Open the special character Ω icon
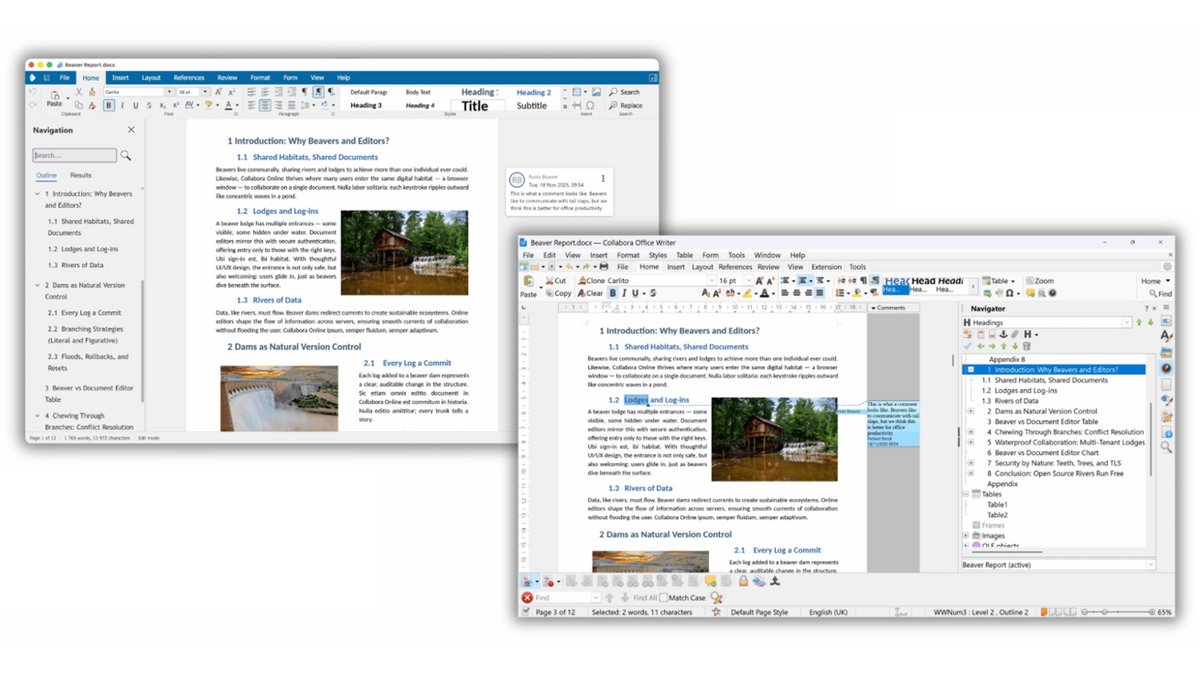Image resolution: width=1200 pixels, height=675 pixels. 1008,293
